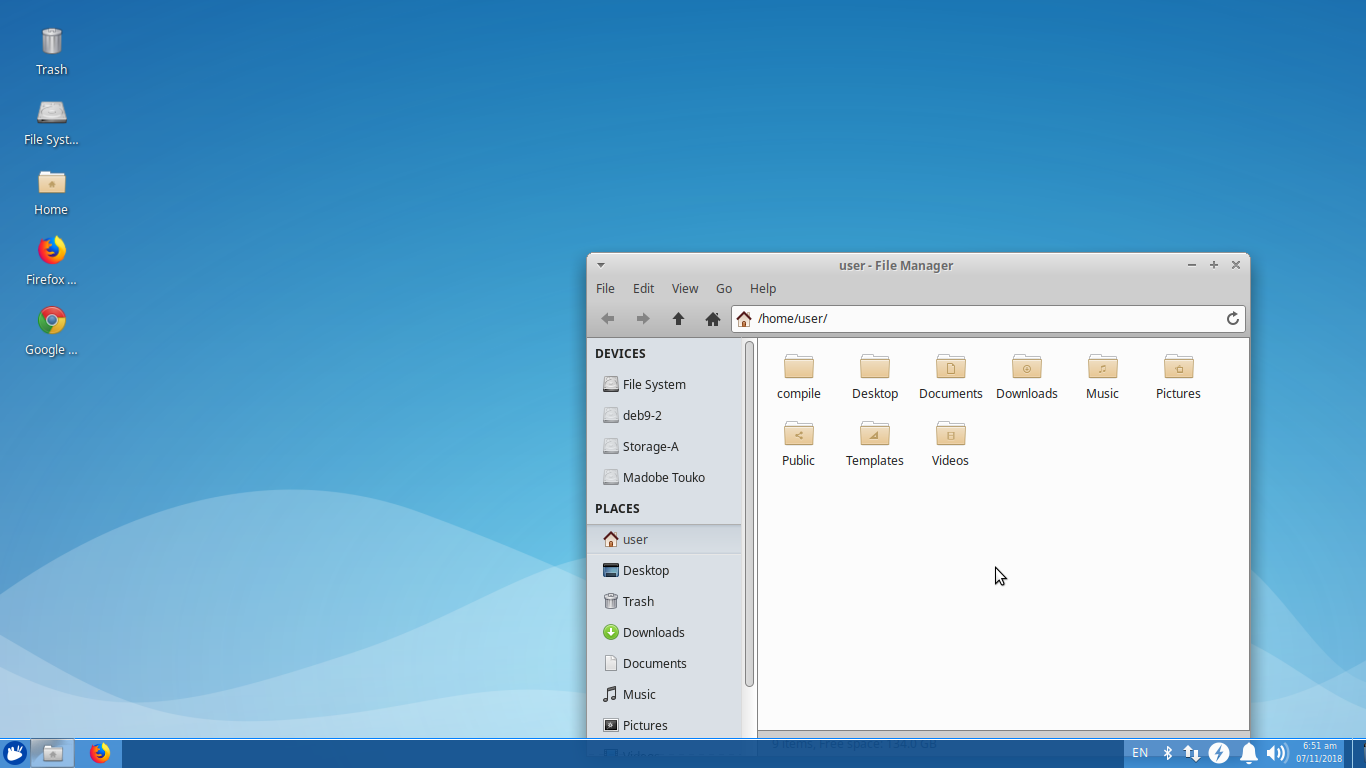This screenshot has height=768, width=1366.
Task: Click the notification bell in the panel
Action: tap(1248, 753)
